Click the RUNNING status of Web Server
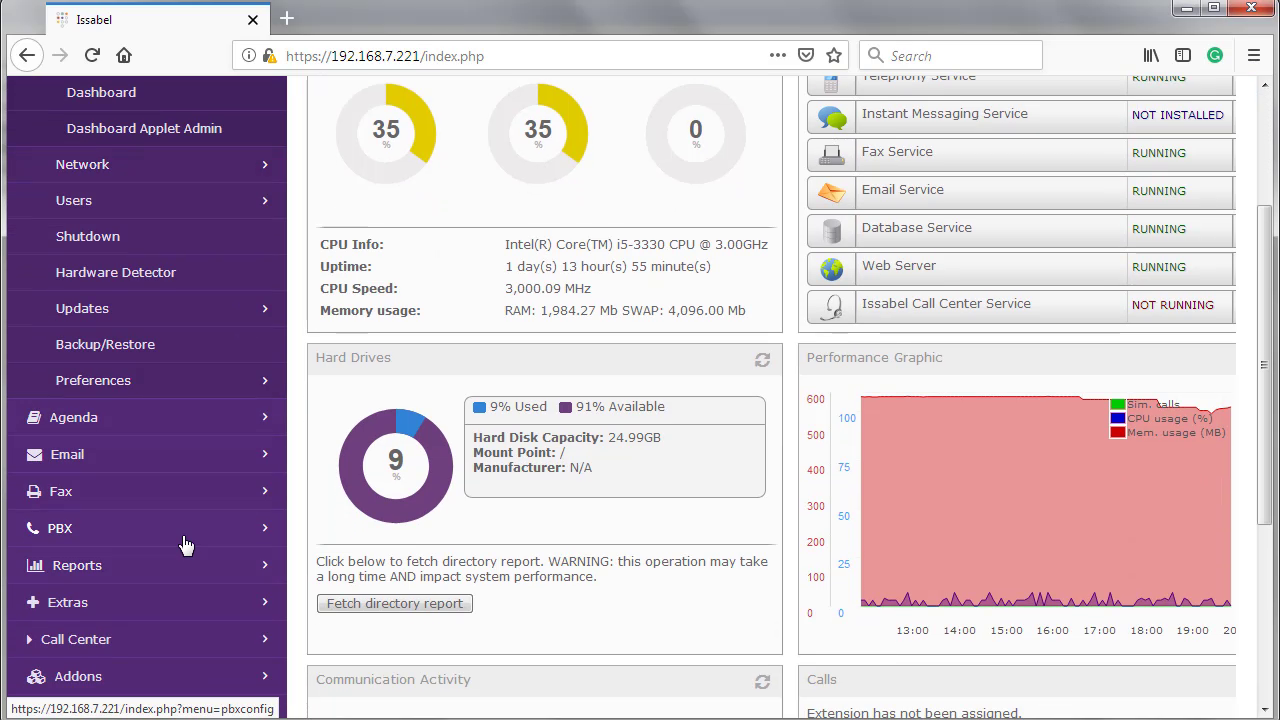Viewport: 1280px width, 720px height. [1159, 267]
